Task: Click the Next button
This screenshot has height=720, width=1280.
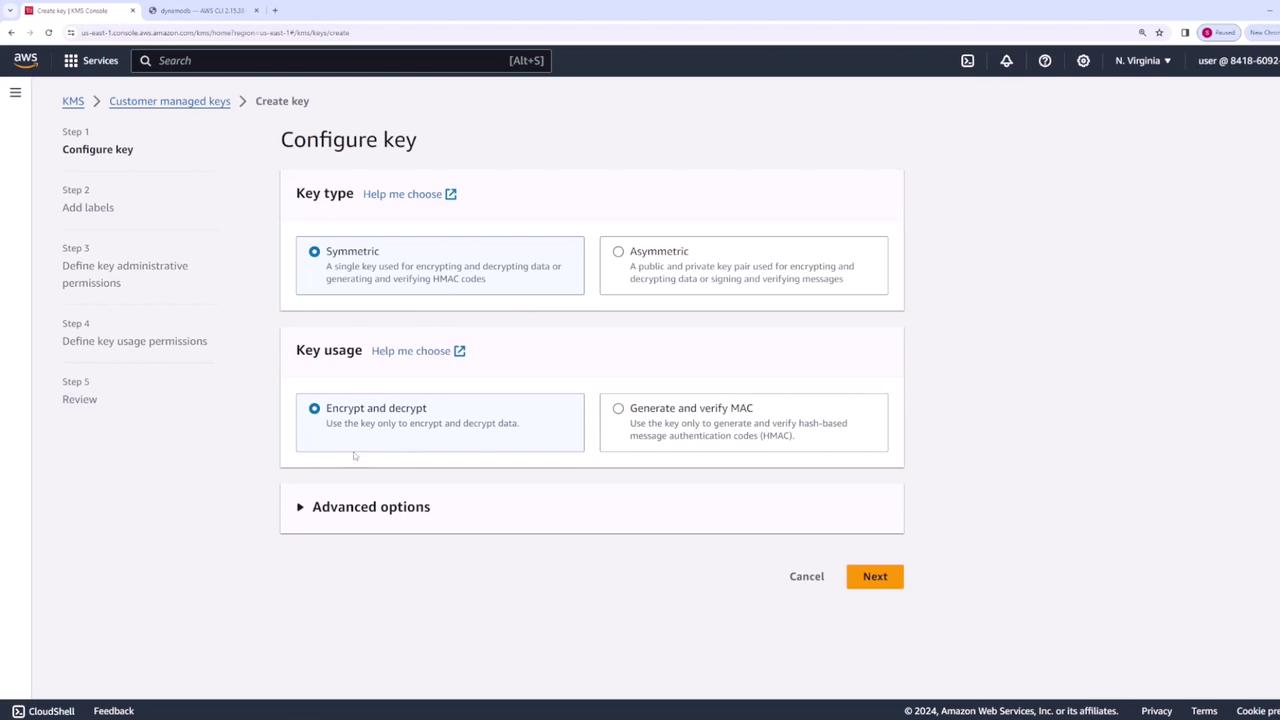Action: click(875, 576)
